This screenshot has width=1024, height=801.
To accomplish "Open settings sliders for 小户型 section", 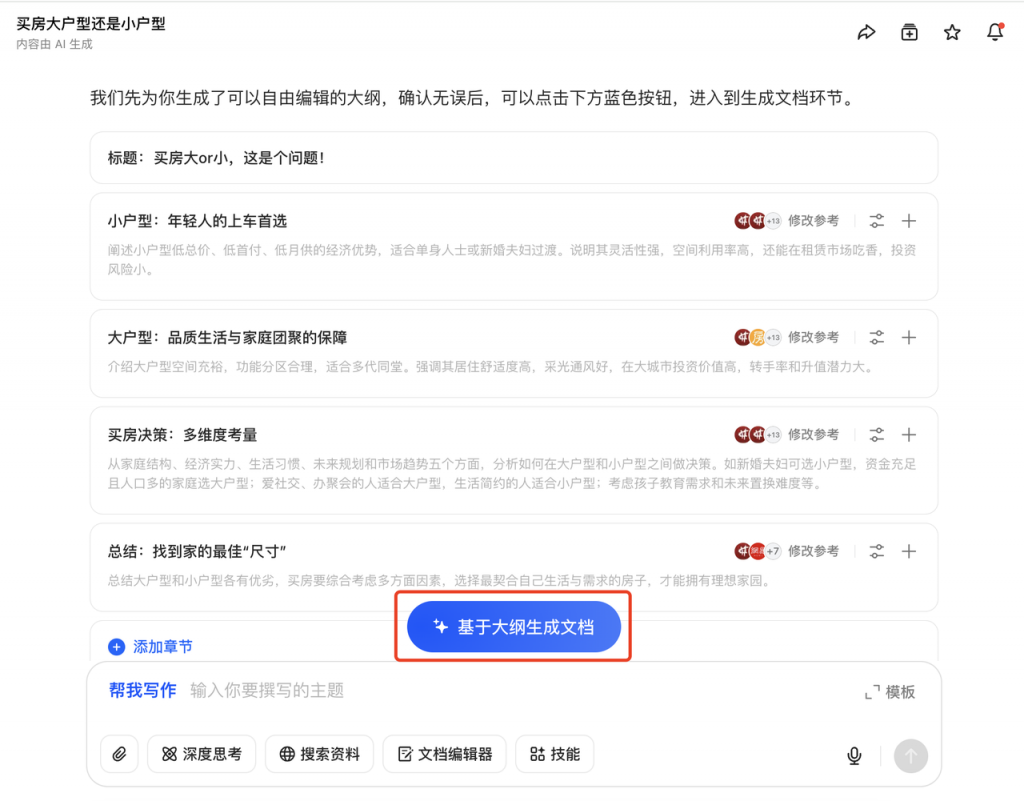I will [x=876, y=221].
